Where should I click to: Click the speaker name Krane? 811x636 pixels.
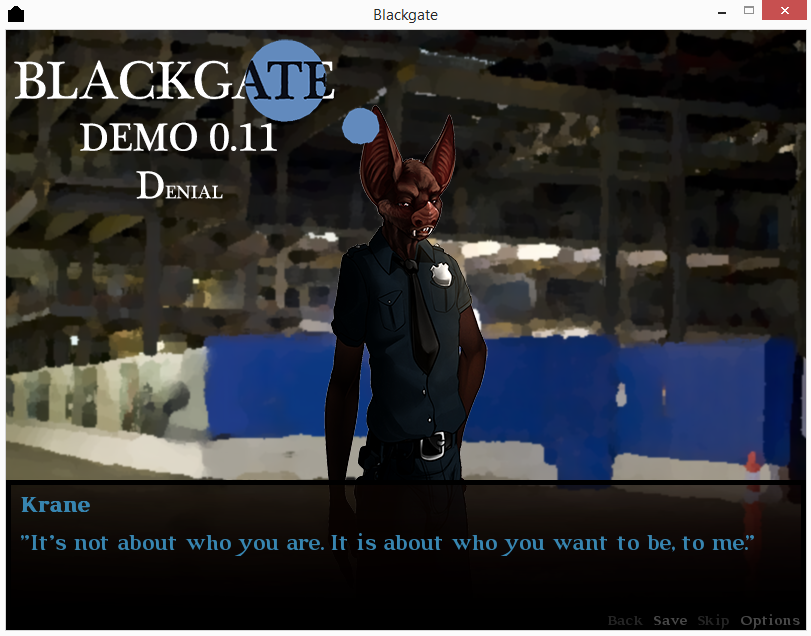click(x=55, y=505)
